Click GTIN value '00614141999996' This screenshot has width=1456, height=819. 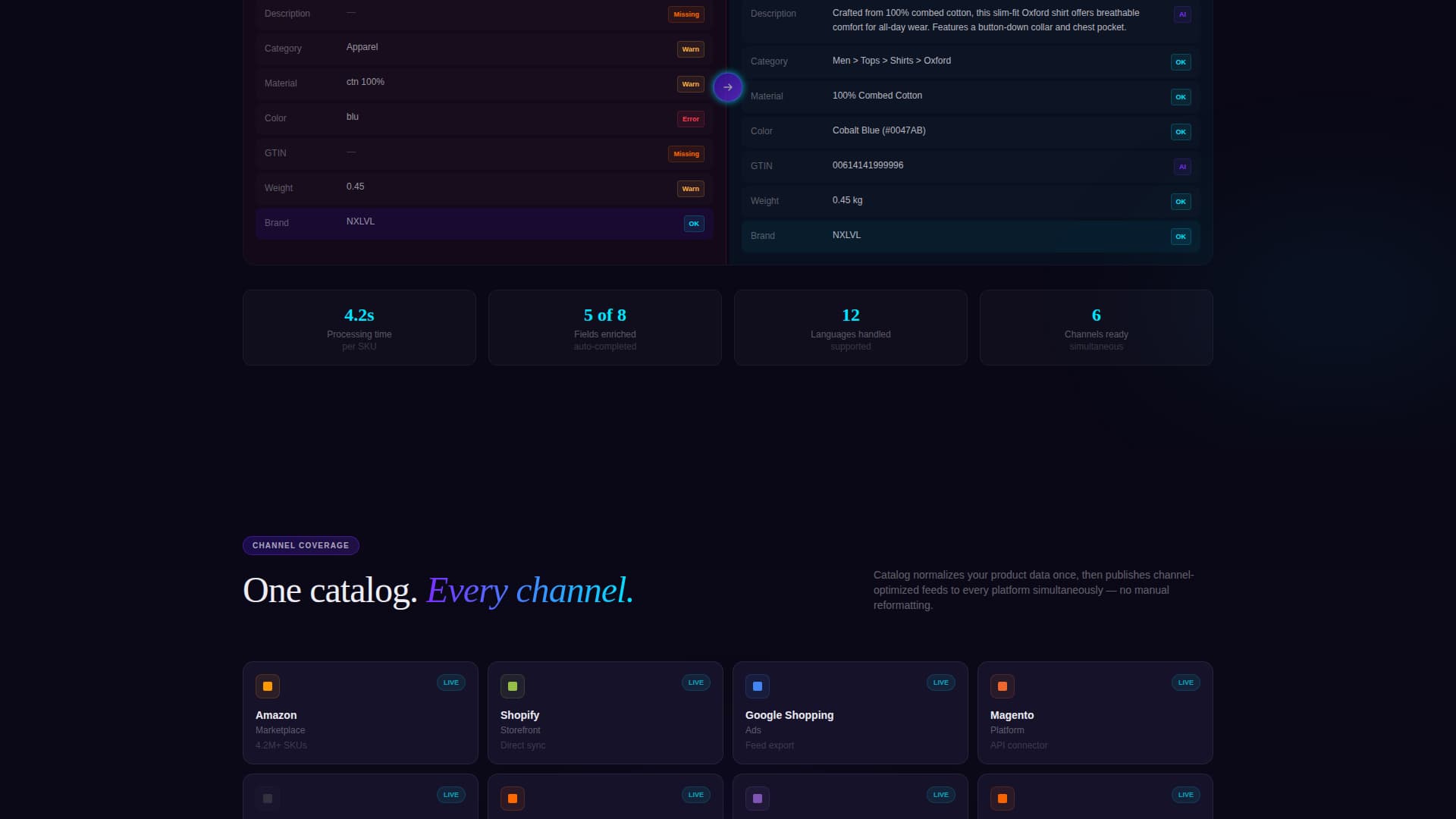(868, 165)
